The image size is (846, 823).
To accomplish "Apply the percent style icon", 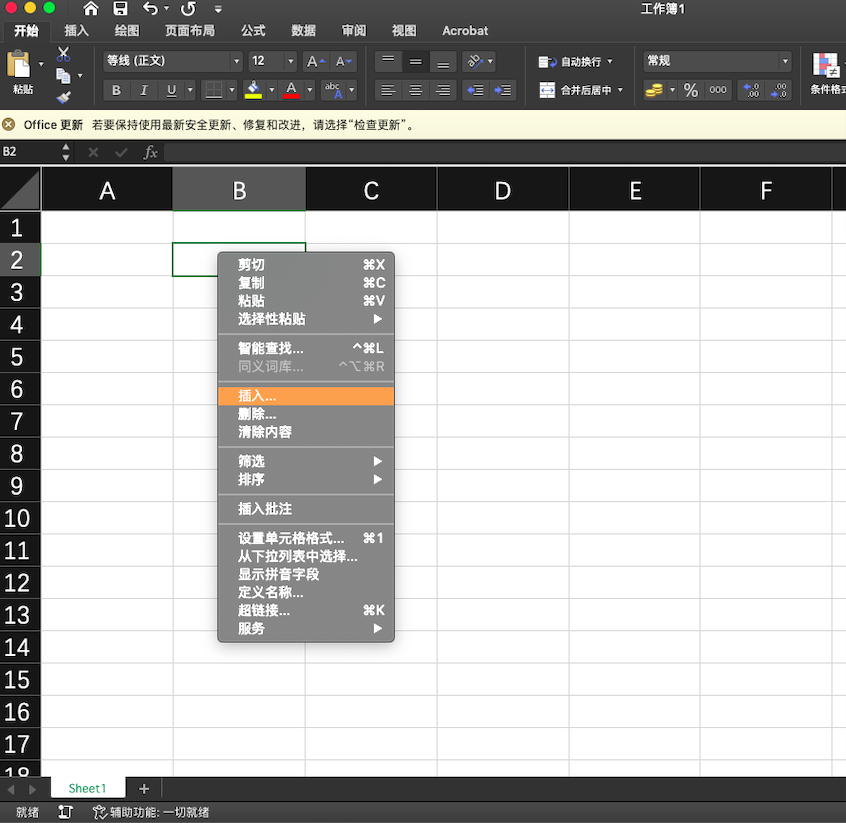I will (690, 90).
